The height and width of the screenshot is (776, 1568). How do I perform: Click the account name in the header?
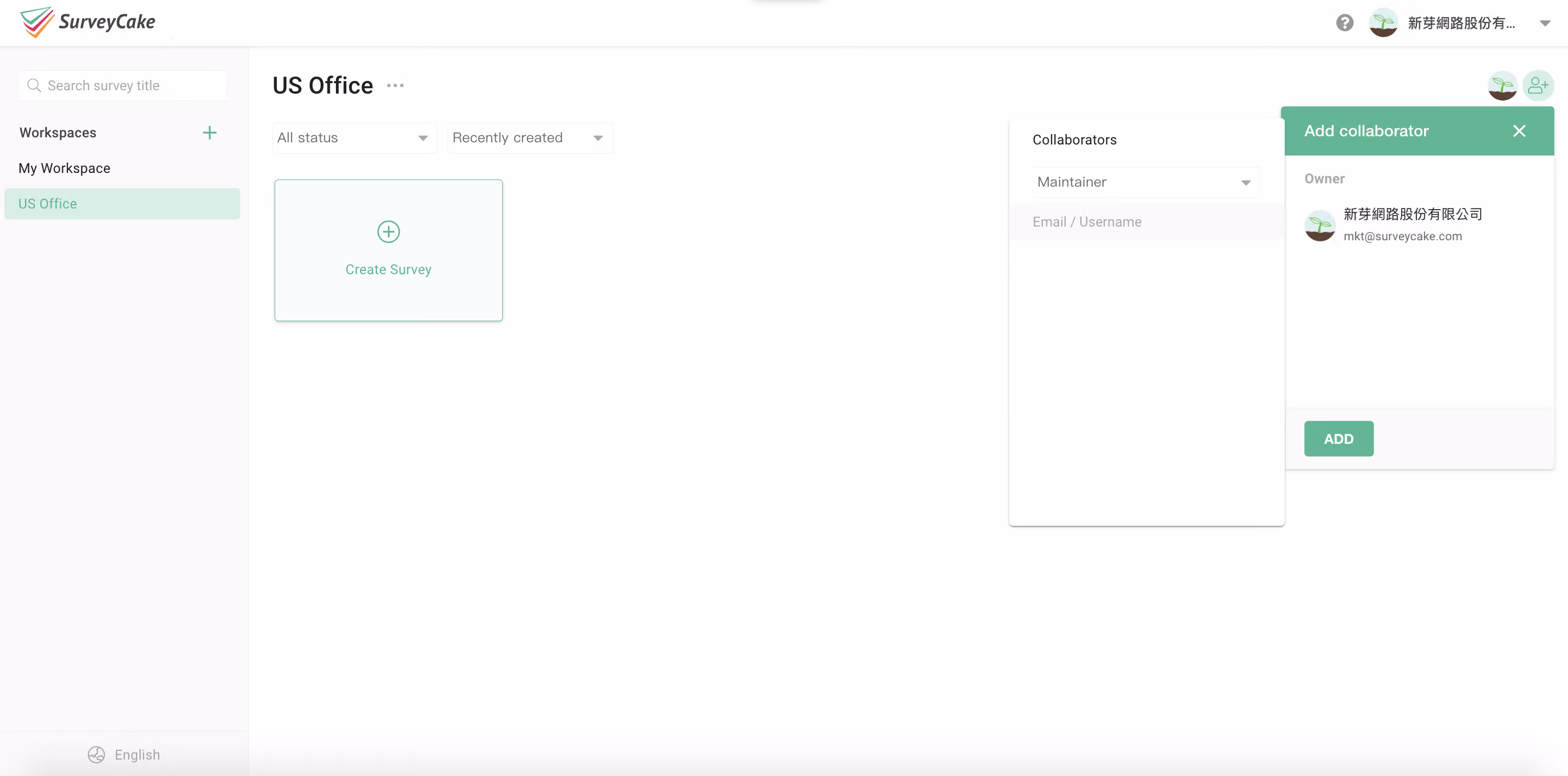pos(1461,23)
